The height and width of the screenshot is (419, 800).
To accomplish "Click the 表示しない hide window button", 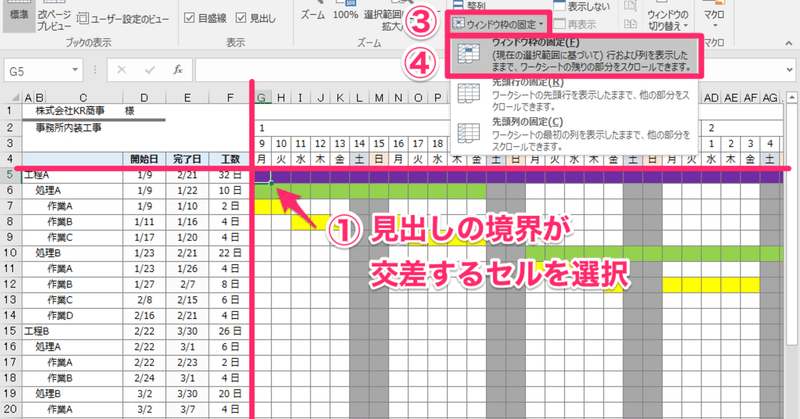I will [582, 7].
